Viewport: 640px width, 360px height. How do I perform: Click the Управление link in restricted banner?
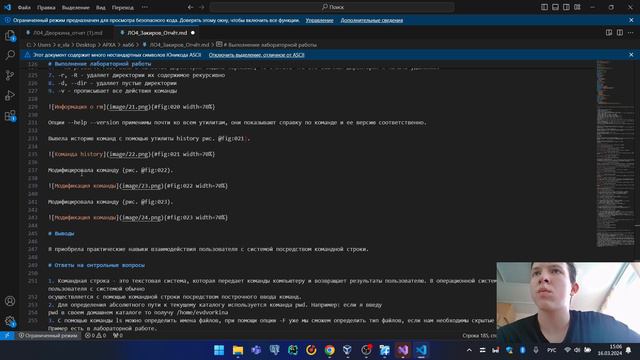[319, 20]
